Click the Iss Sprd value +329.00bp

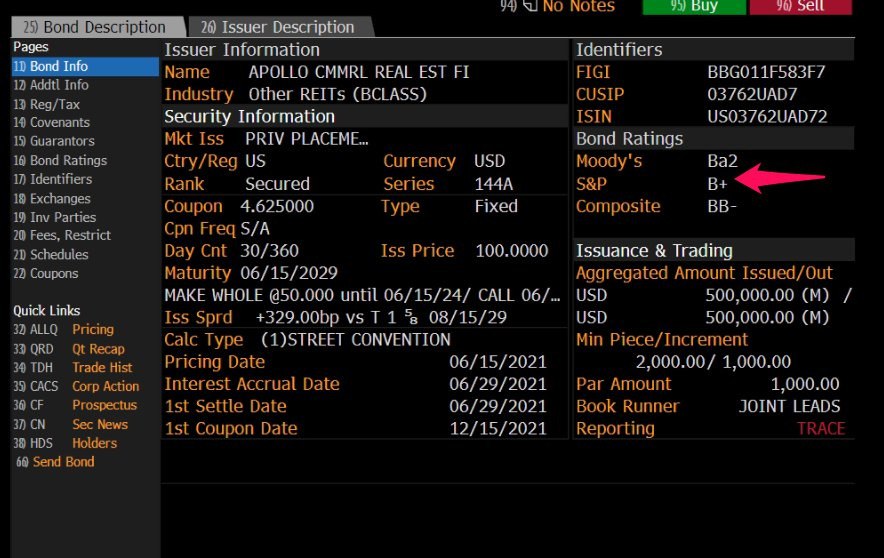click(x=297, y=317)
